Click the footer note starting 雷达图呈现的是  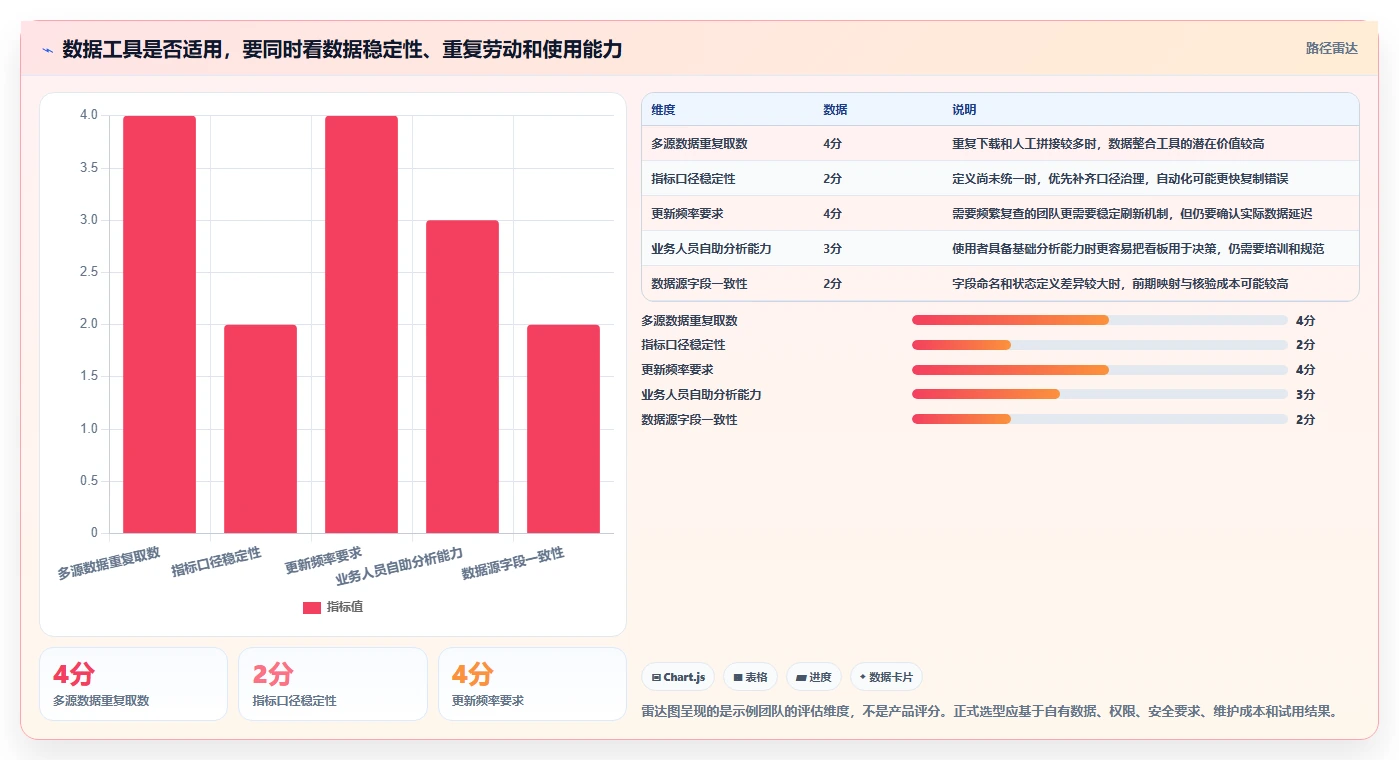989,712
